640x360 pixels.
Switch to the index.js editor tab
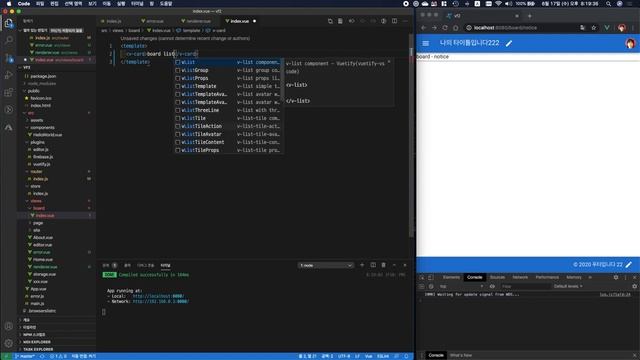tap(114, 21)
